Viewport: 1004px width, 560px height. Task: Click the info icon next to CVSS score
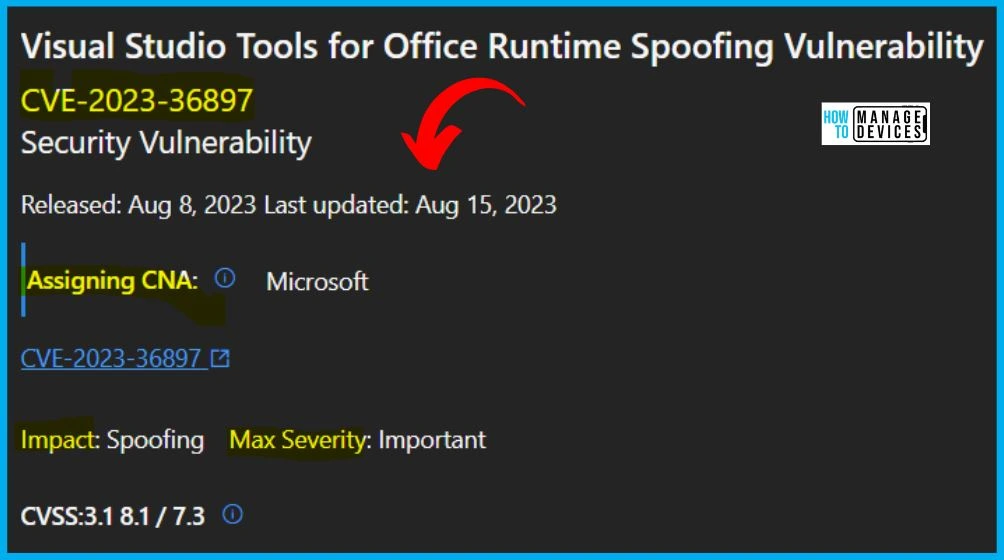232,514
